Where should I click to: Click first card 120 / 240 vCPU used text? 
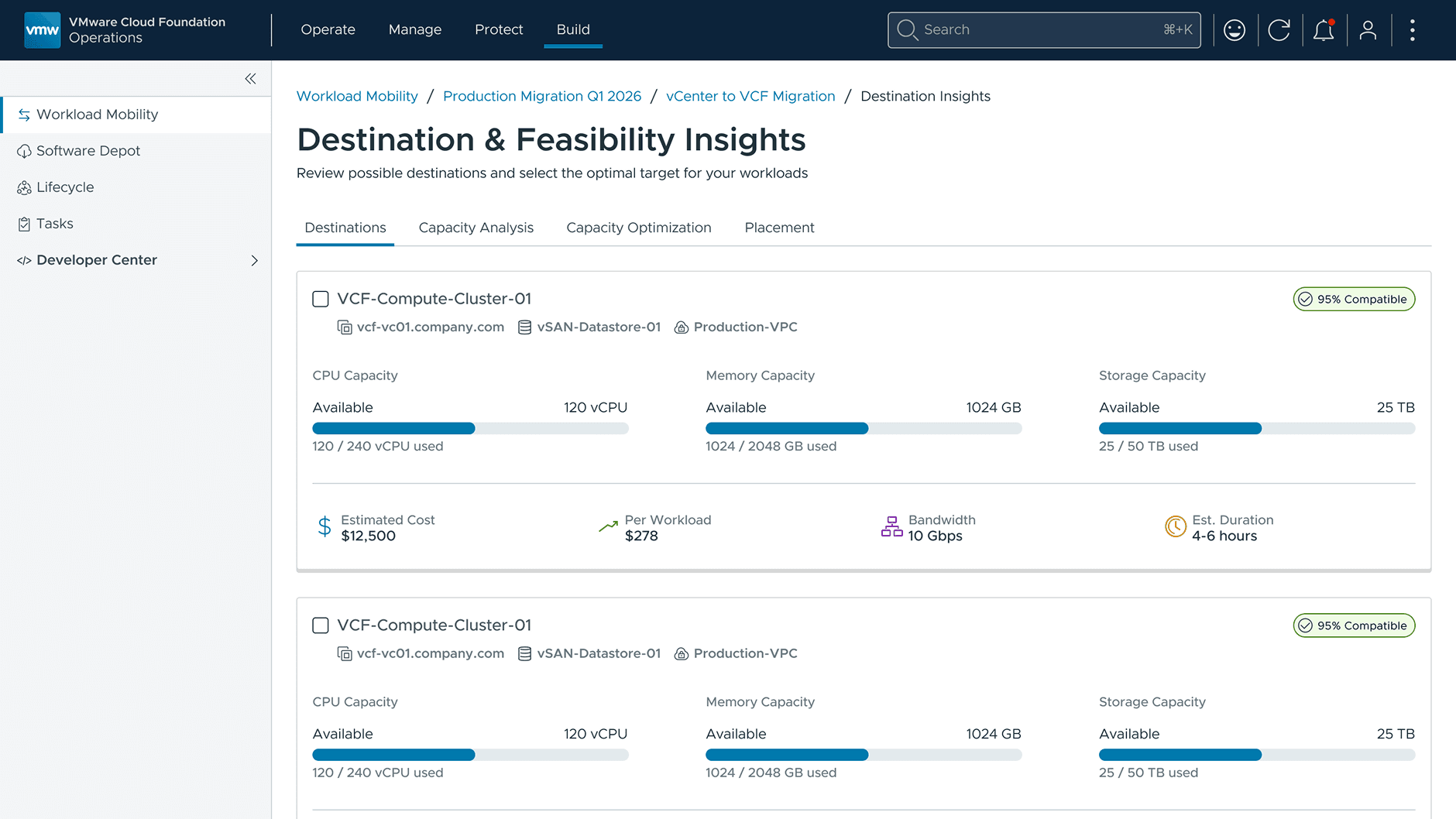[x=378, y=447]
